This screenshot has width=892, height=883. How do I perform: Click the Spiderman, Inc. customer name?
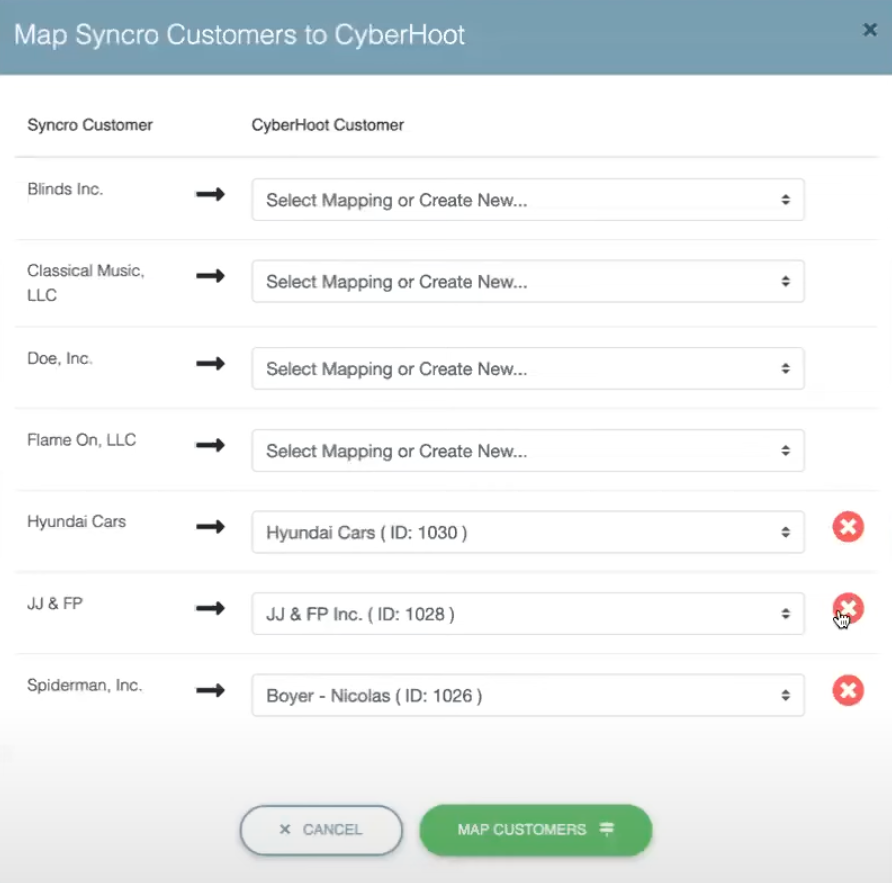(84, 685)
